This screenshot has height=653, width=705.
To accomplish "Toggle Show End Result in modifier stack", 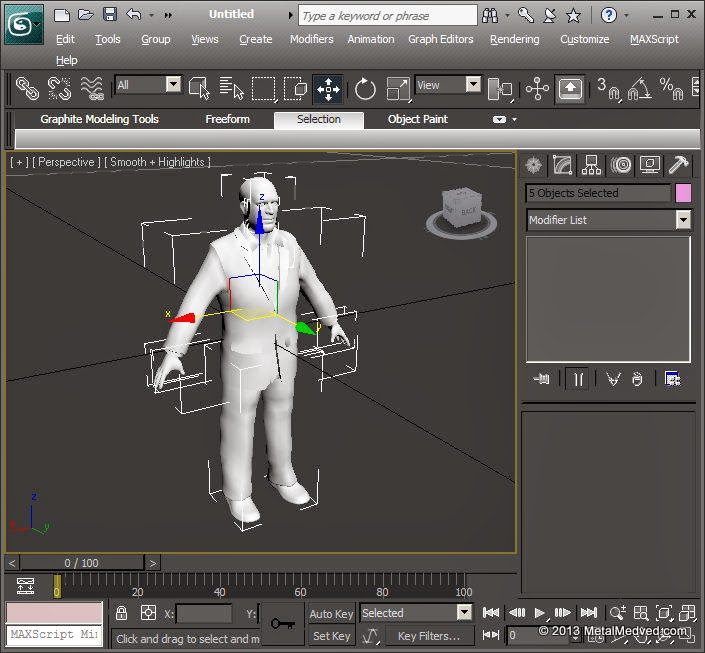I will point(578,378).
